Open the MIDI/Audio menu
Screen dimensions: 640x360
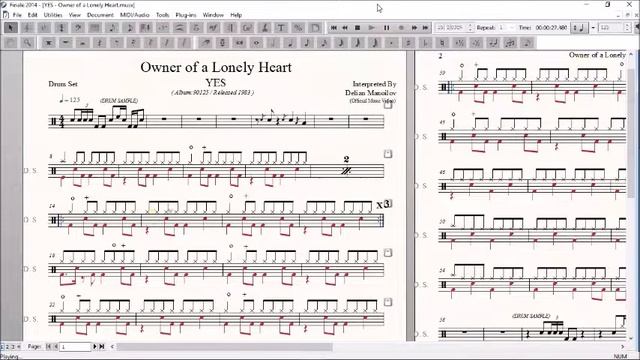[x=135, y=15]
